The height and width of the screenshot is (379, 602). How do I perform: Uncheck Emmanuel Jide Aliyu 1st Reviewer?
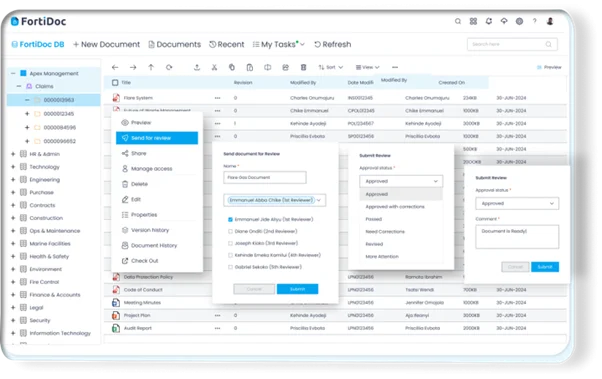[230, 220]
